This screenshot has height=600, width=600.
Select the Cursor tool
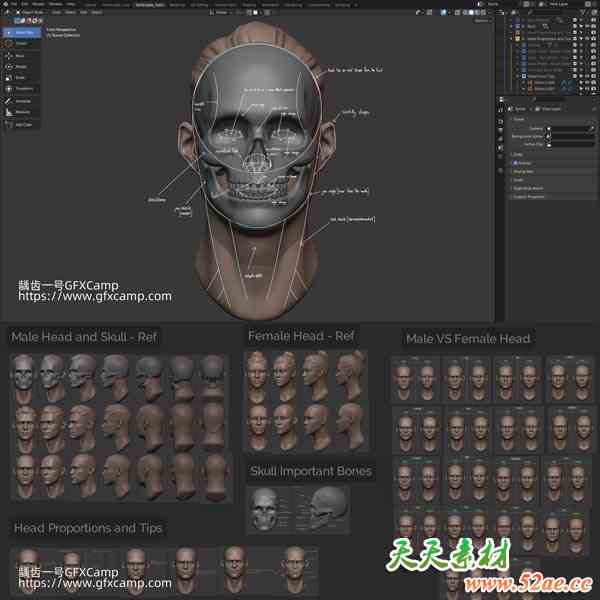click(21, 43)
